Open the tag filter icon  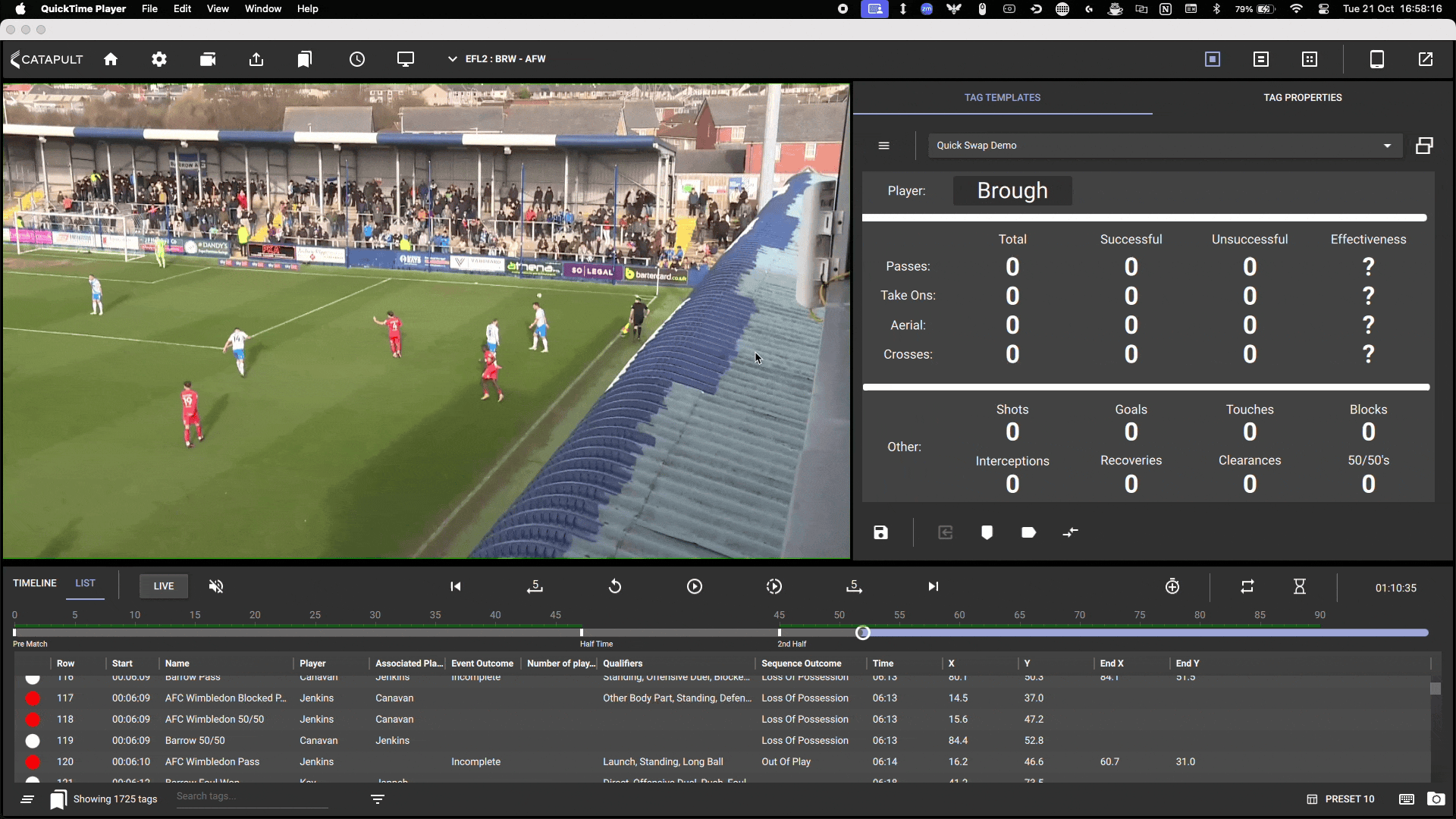(378, 799)
